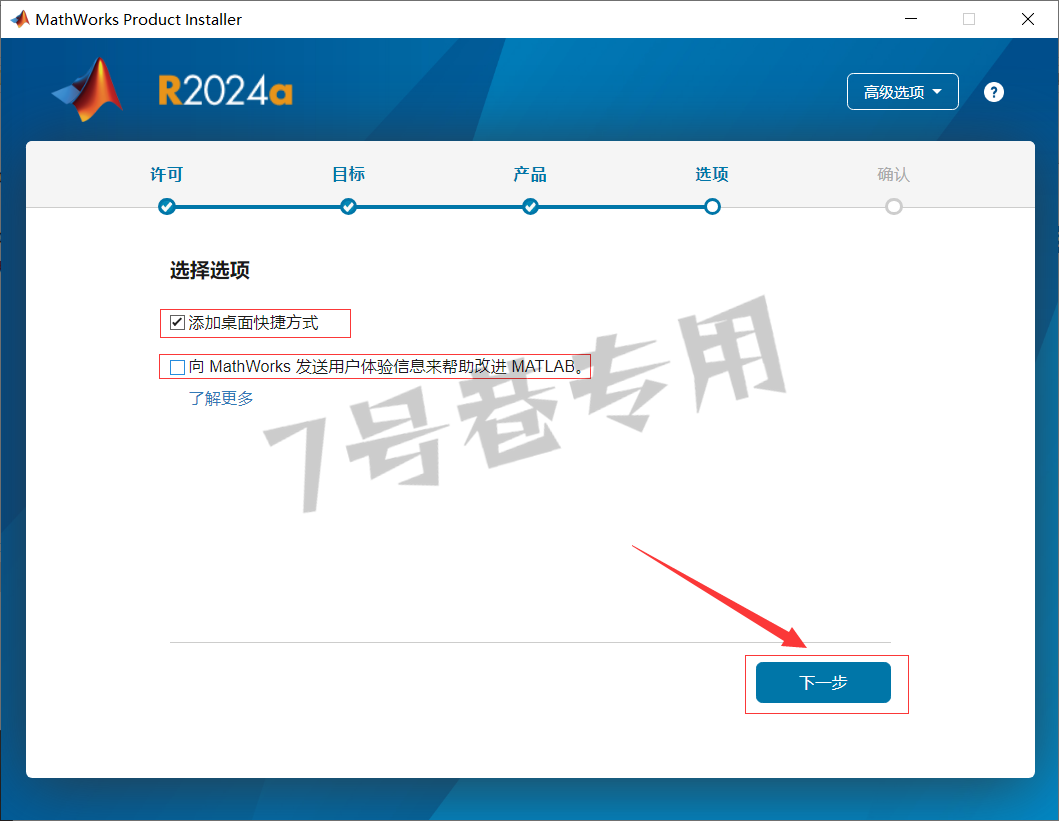The height and width of the screenshot is (821, 1059).
Task: Open the 了解更多 link
Action: pos(221,398)
